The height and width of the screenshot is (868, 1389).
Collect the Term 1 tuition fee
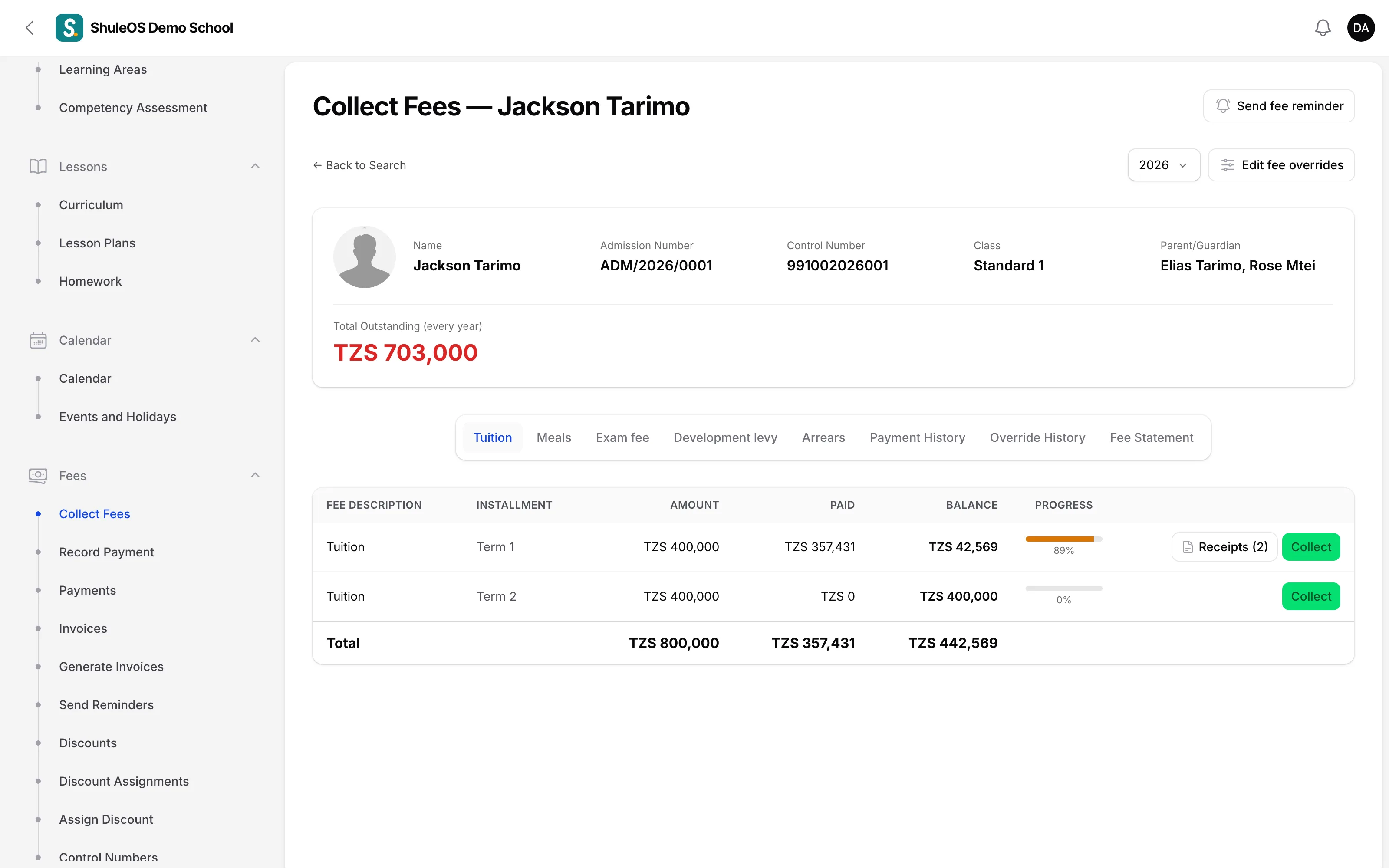[1311, 547]
